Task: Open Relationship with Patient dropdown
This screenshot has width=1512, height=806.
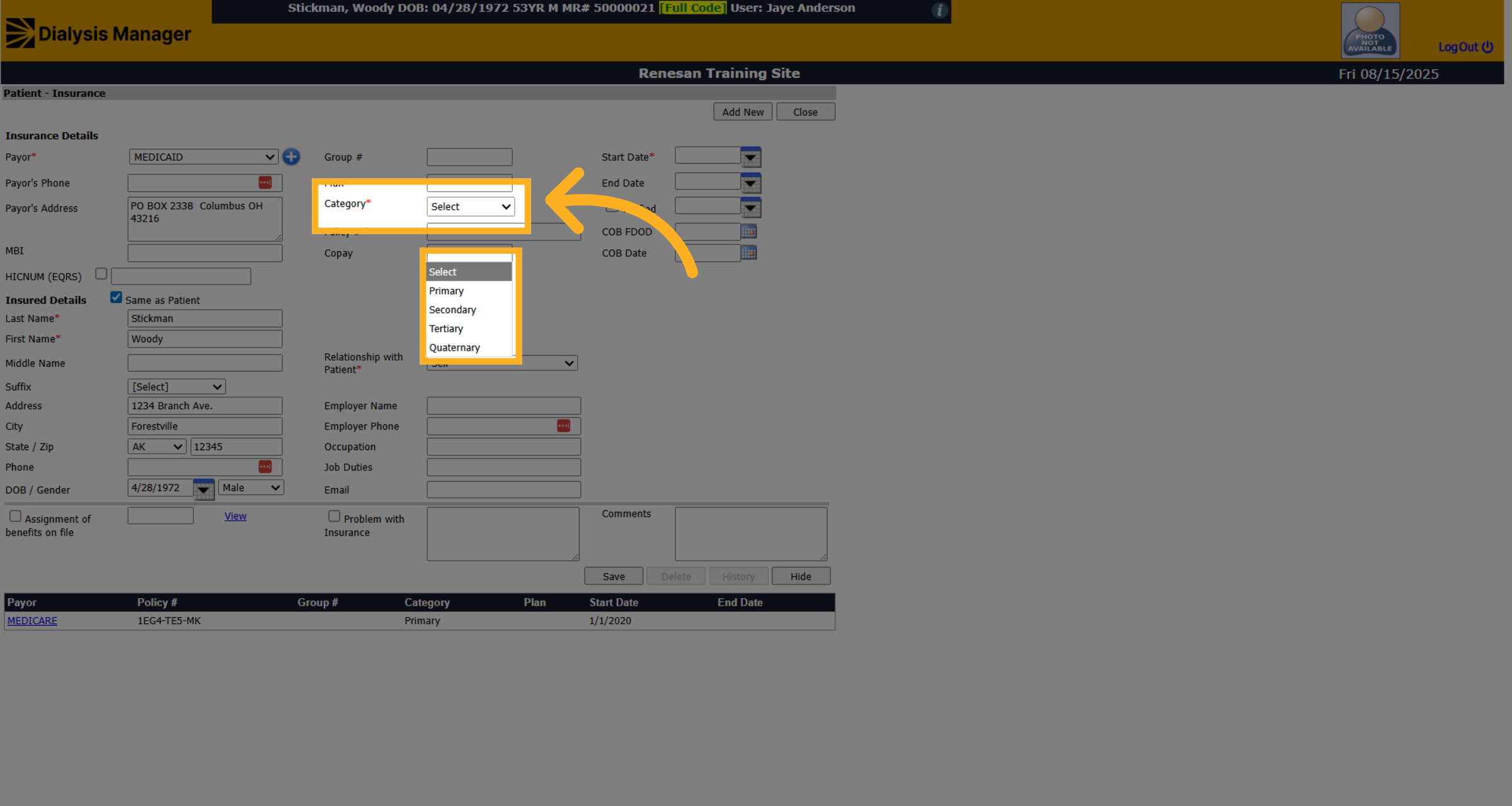Action: point(502,363)
